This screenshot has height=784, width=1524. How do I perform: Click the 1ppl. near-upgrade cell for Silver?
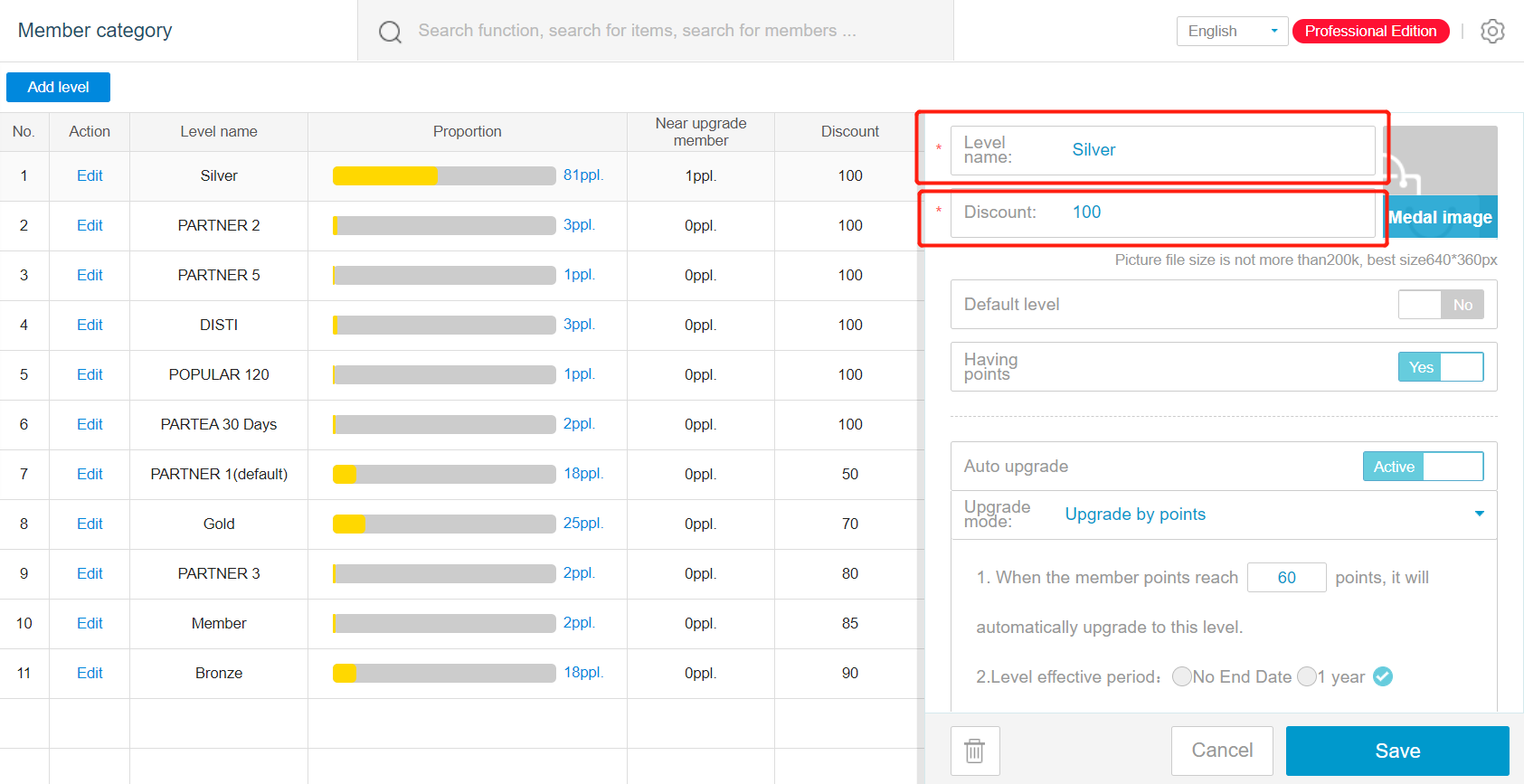click(701, 175)
